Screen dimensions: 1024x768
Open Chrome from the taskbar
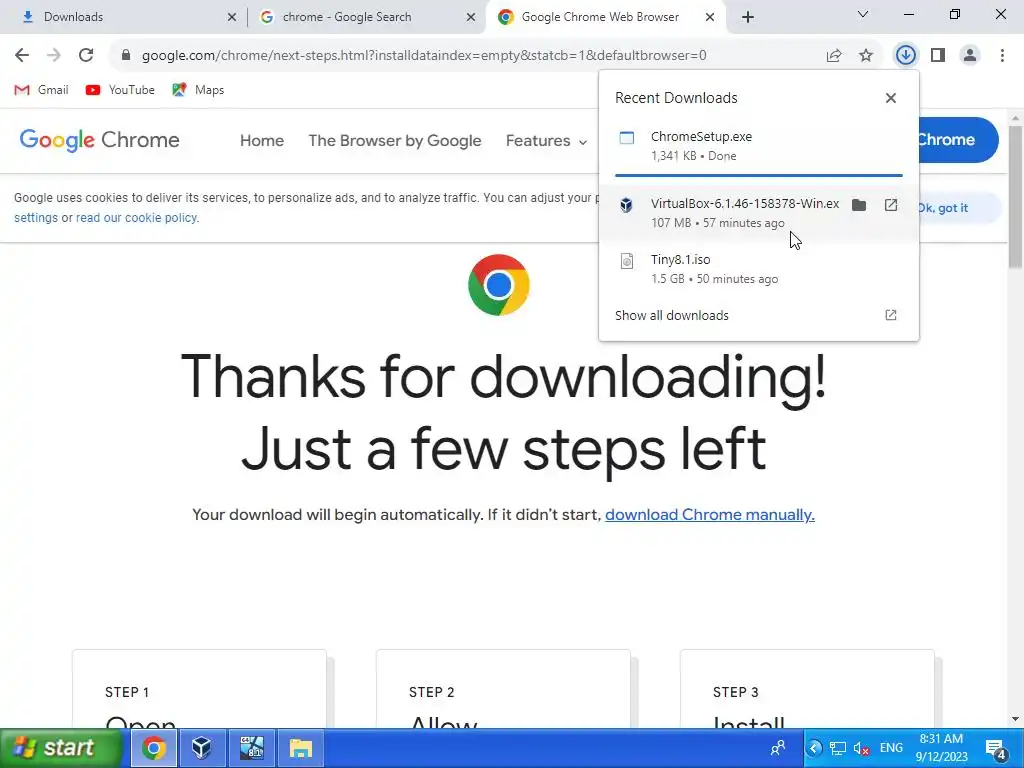coord(153,748)
